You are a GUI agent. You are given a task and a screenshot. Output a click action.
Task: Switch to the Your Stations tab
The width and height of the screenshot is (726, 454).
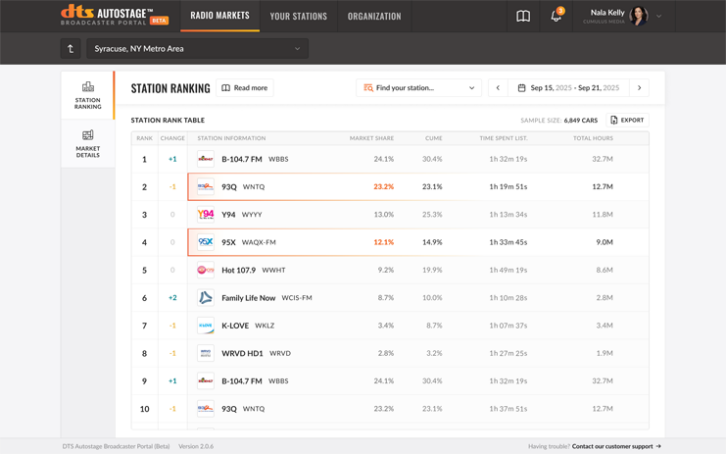pos(299,16)
